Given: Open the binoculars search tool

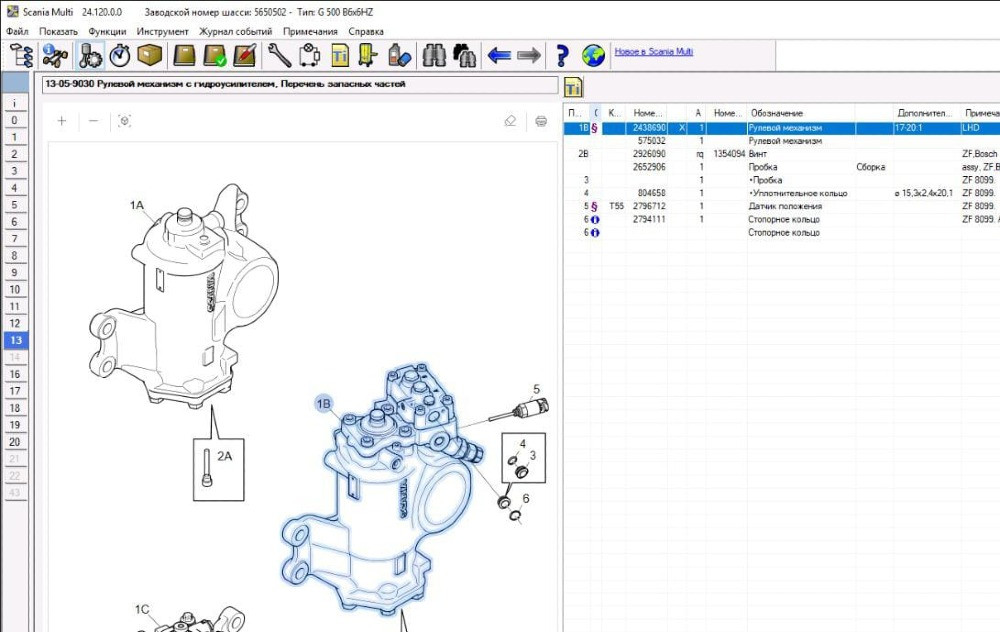Looking at the screenshot, I should (433, 54).
